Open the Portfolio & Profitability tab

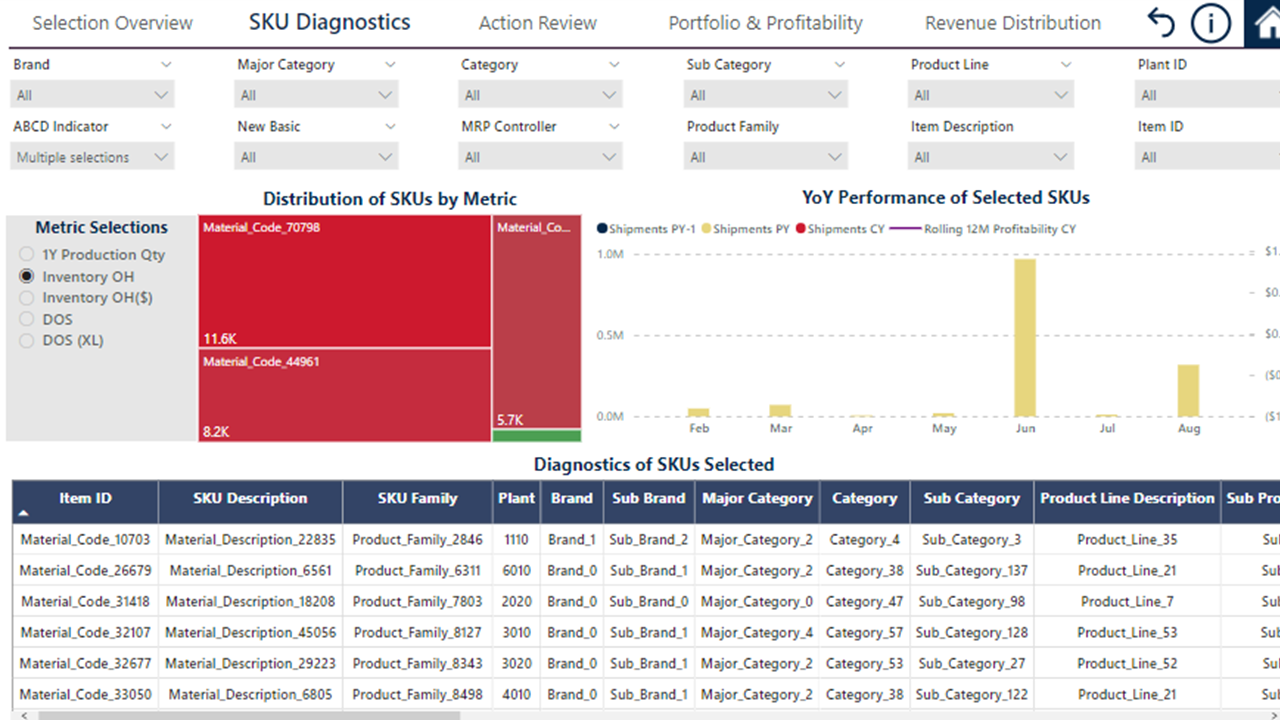pos(766,23)
